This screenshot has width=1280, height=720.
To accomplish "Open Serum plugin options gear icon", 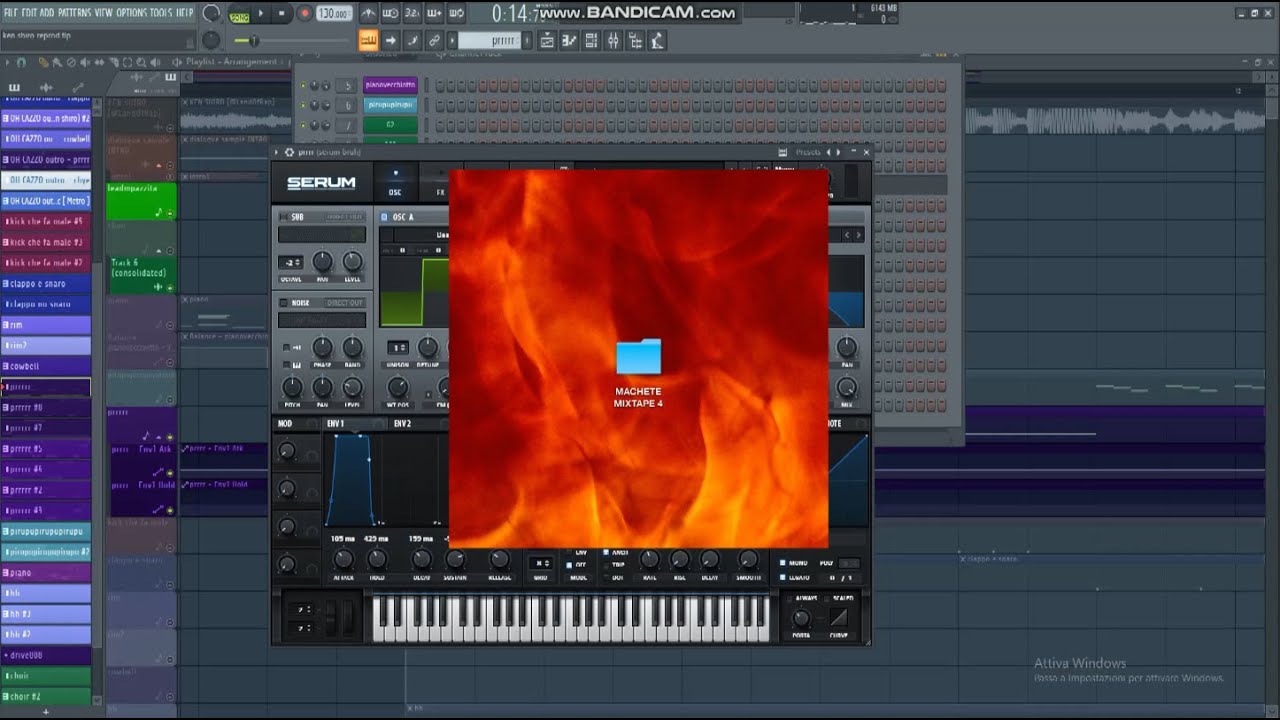I will point(289,152).
